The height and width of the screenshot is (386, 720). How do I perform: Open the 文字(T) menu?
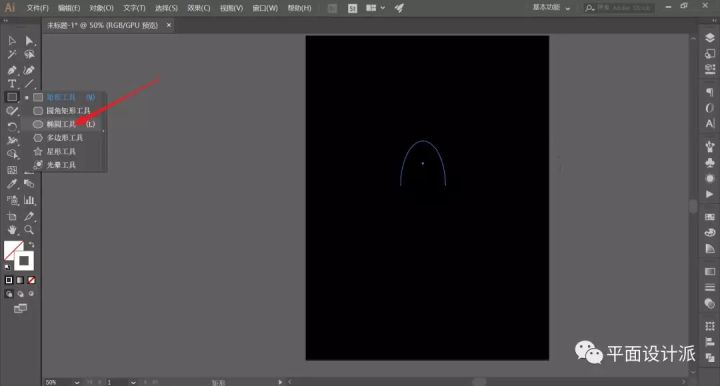[x=134, y=8]
